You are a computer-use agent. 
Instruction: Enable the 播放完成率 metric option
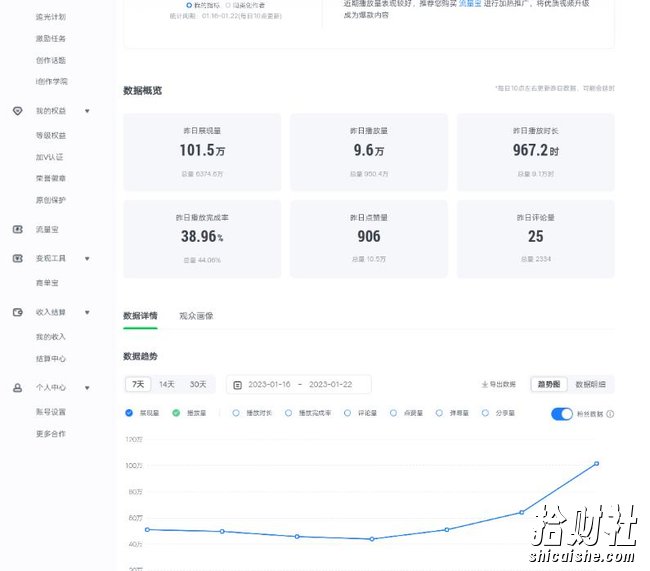tap(289, 413)
